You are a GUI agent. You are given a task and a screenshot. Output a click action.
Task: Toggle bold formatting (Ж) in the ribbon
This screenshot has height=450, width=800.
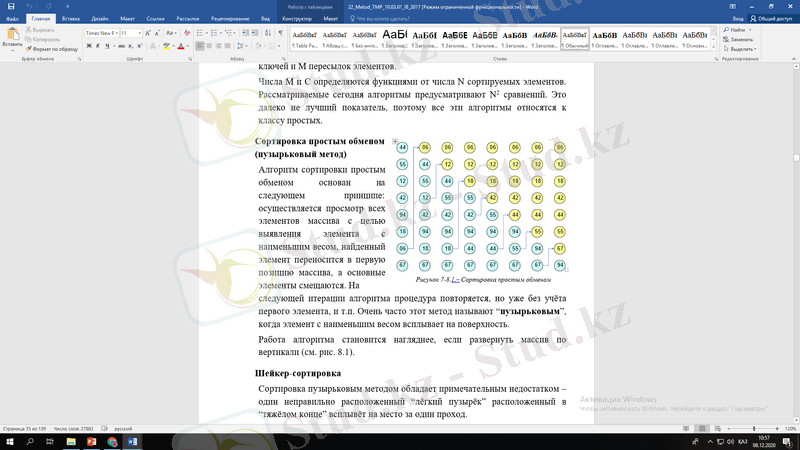click(88, 46)
